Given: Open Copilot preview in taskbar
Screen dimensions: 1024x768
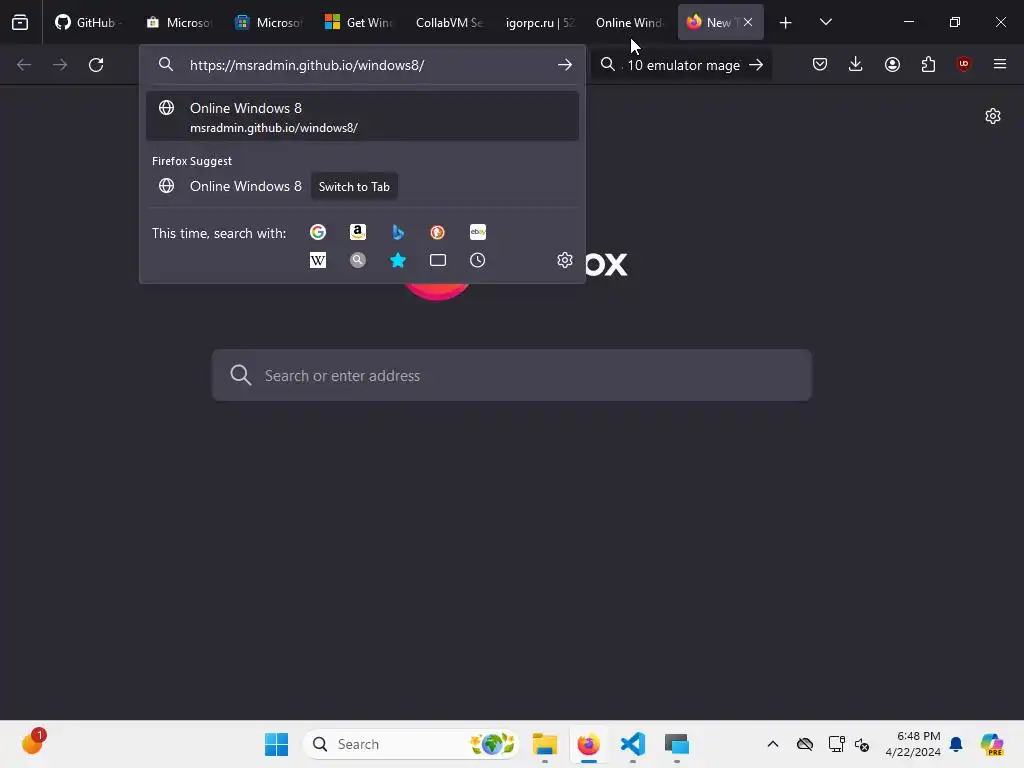Looking at the screenshot, I should 992,744.
